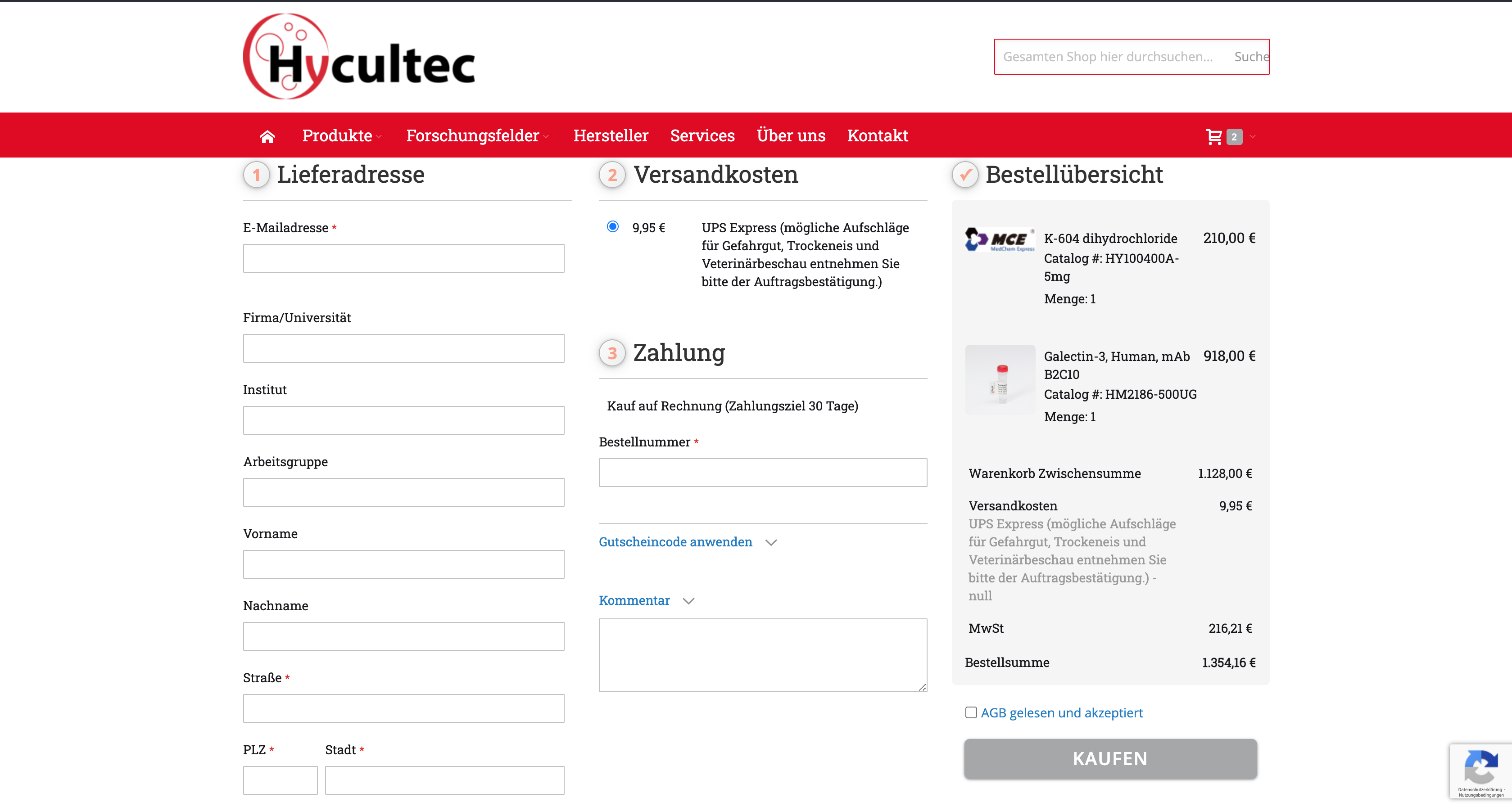1512x811 pixels.
Task: Click the Suche button
Action: tap(1251, 57)
